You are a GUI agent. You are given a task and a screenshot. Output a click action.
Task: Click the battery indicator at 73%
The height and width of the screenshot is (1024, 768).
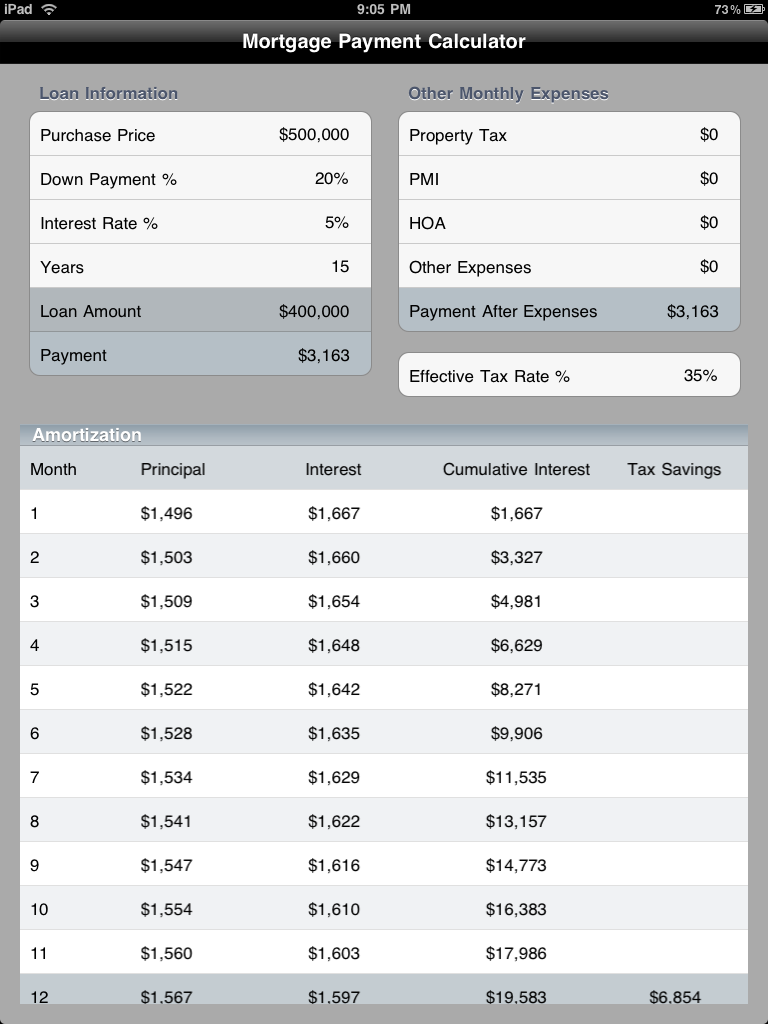point(744,9)
